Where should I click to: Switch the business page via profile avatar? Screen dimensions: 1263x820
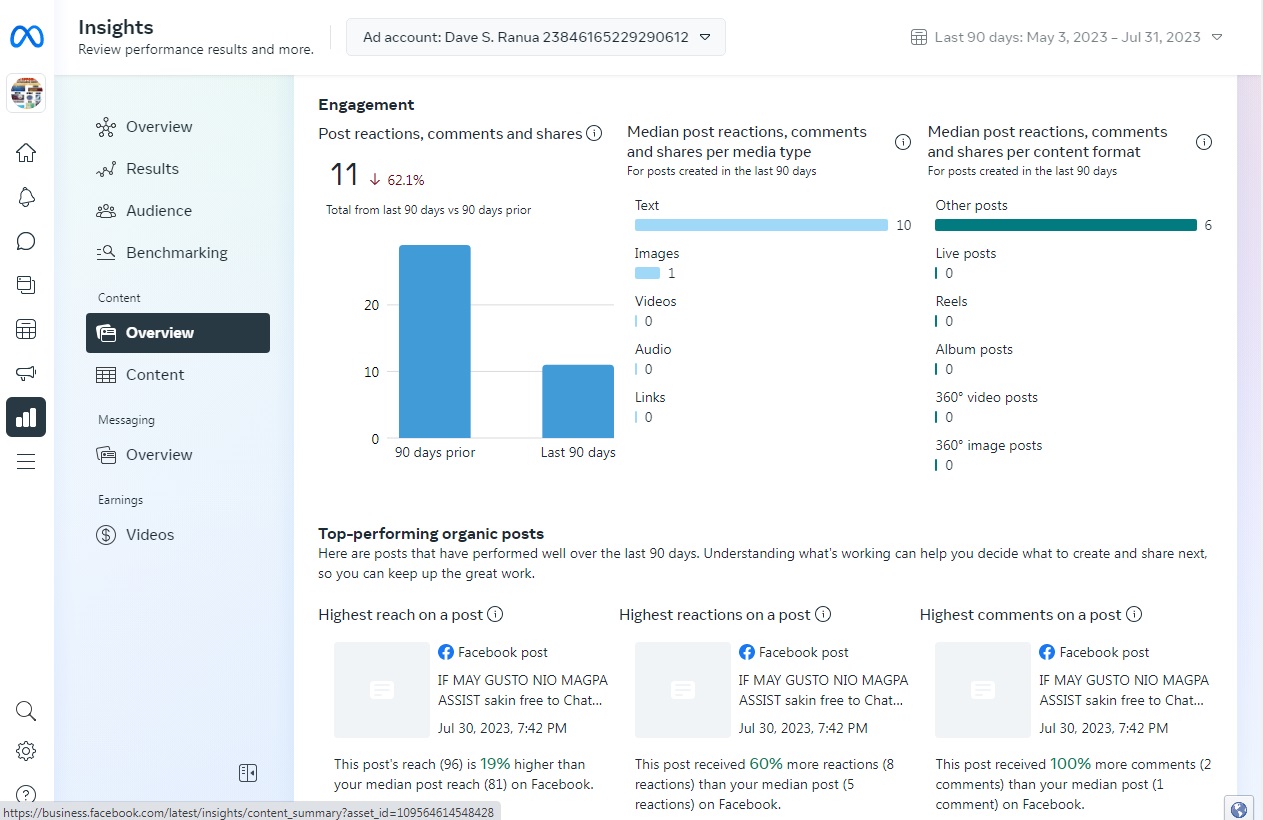(26, 93)
